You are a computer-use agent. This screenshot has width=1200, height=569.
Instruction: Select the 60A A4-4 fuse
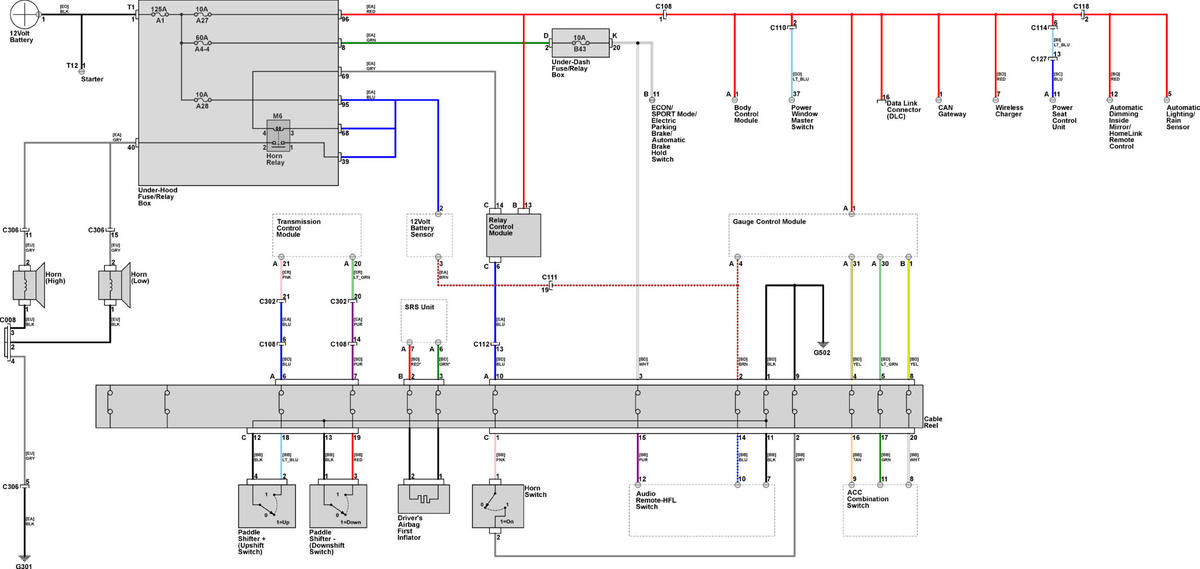pos(202,44)
